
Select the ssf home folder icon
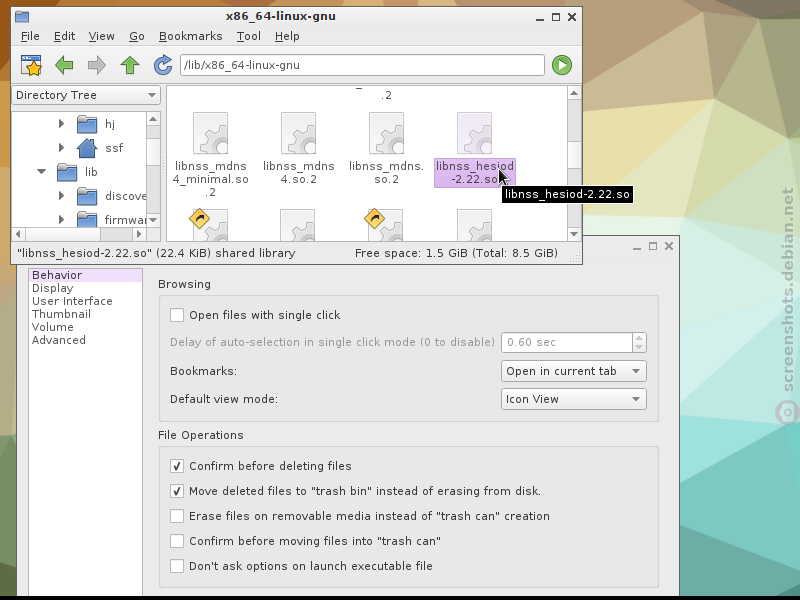click(87, 148)
